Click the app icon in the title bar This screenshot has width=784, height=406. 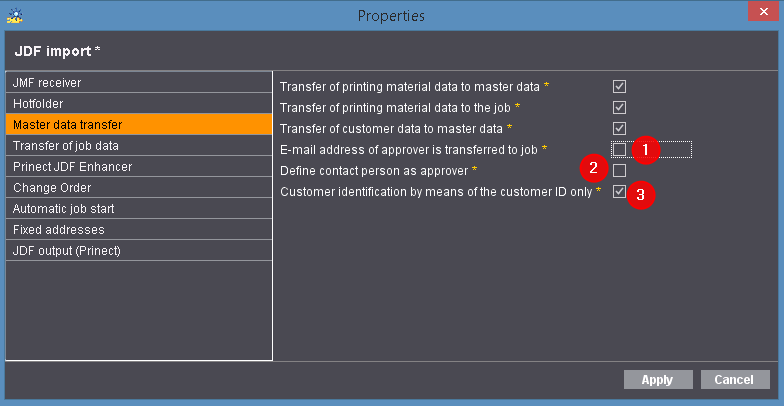pos(14,16)
